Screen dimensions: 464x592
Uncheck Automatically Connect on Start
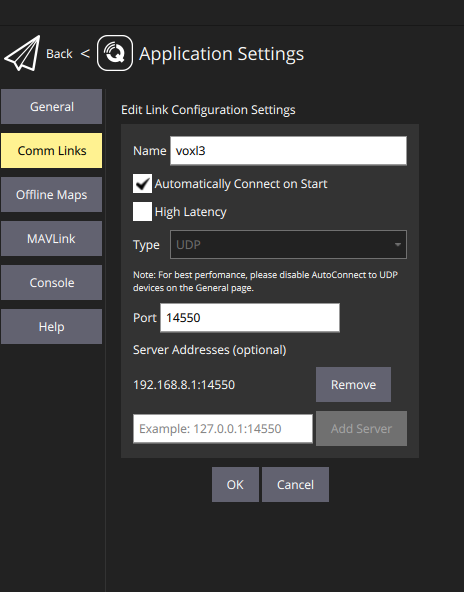[142, 183]
